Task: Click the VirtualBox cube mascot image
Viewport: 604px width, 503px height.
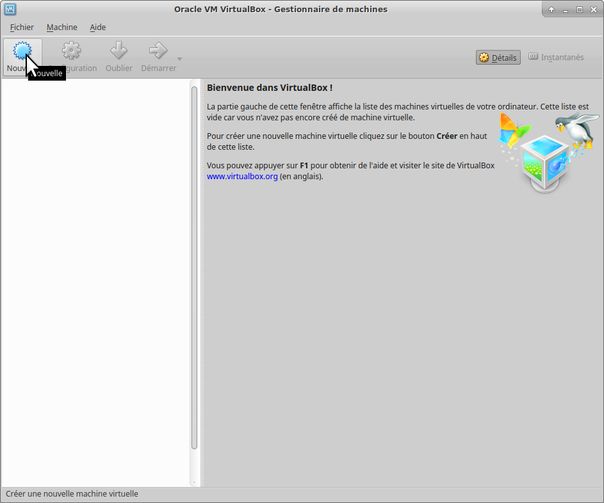Action: [x=548, y=153]
